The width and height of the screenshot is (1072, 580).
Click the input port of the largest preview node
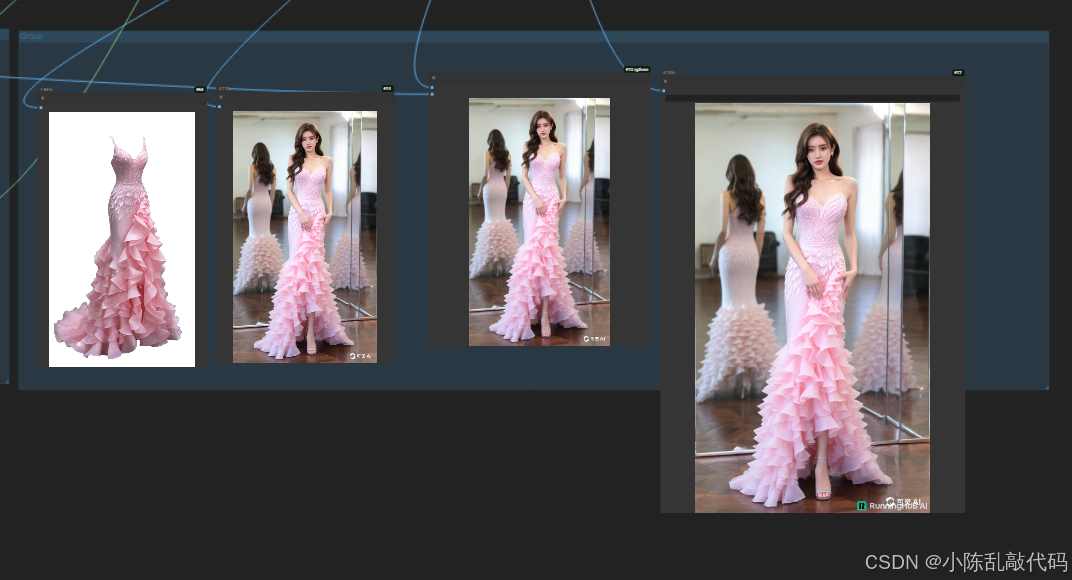[x=663, y=90]
